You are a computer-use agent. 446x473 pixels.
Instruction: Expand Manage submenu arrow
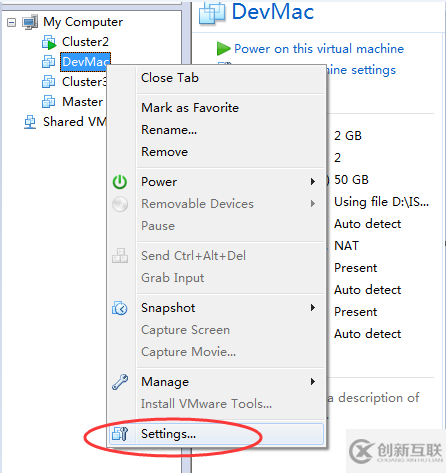(313, 382)
